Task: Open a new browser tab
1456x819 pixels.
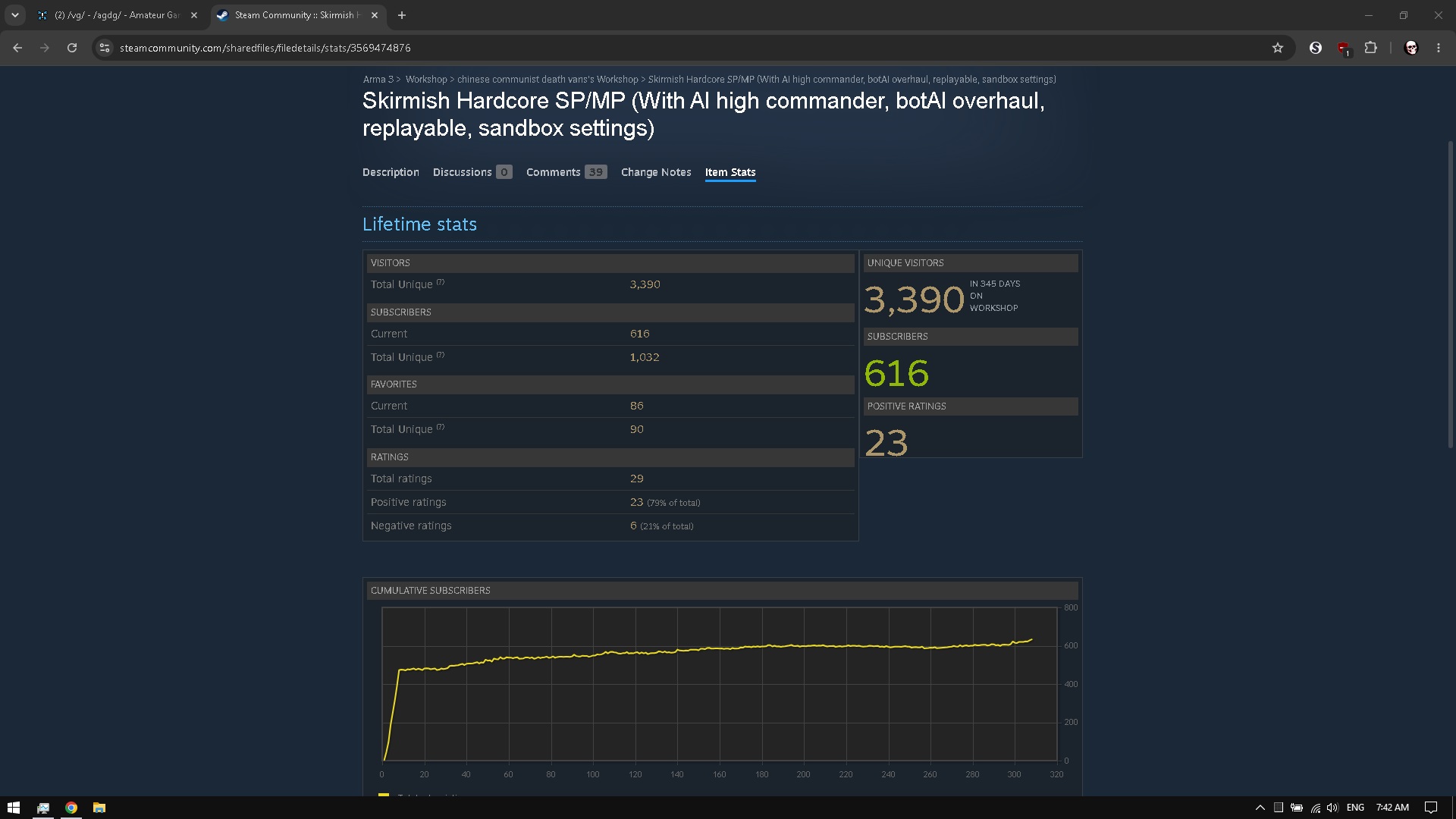Action: [402, 15]
